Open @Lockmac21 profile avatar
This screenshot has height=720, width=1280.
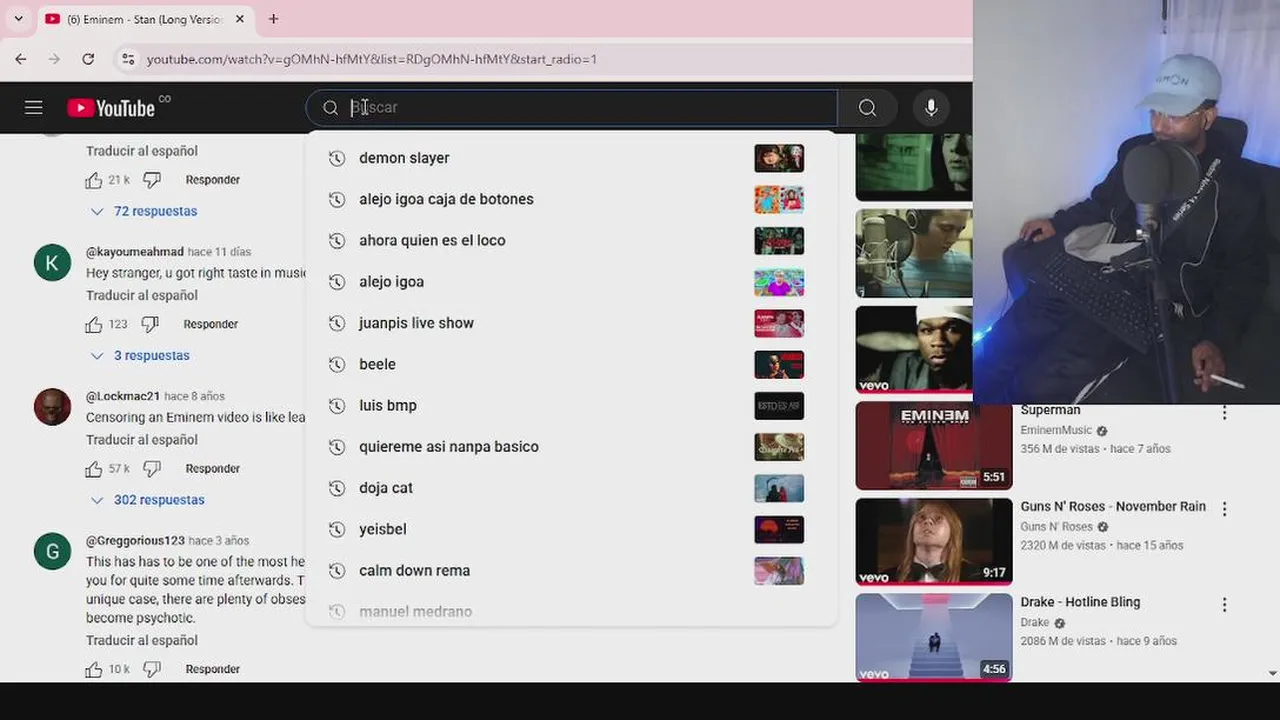click(x=52, y=407)
